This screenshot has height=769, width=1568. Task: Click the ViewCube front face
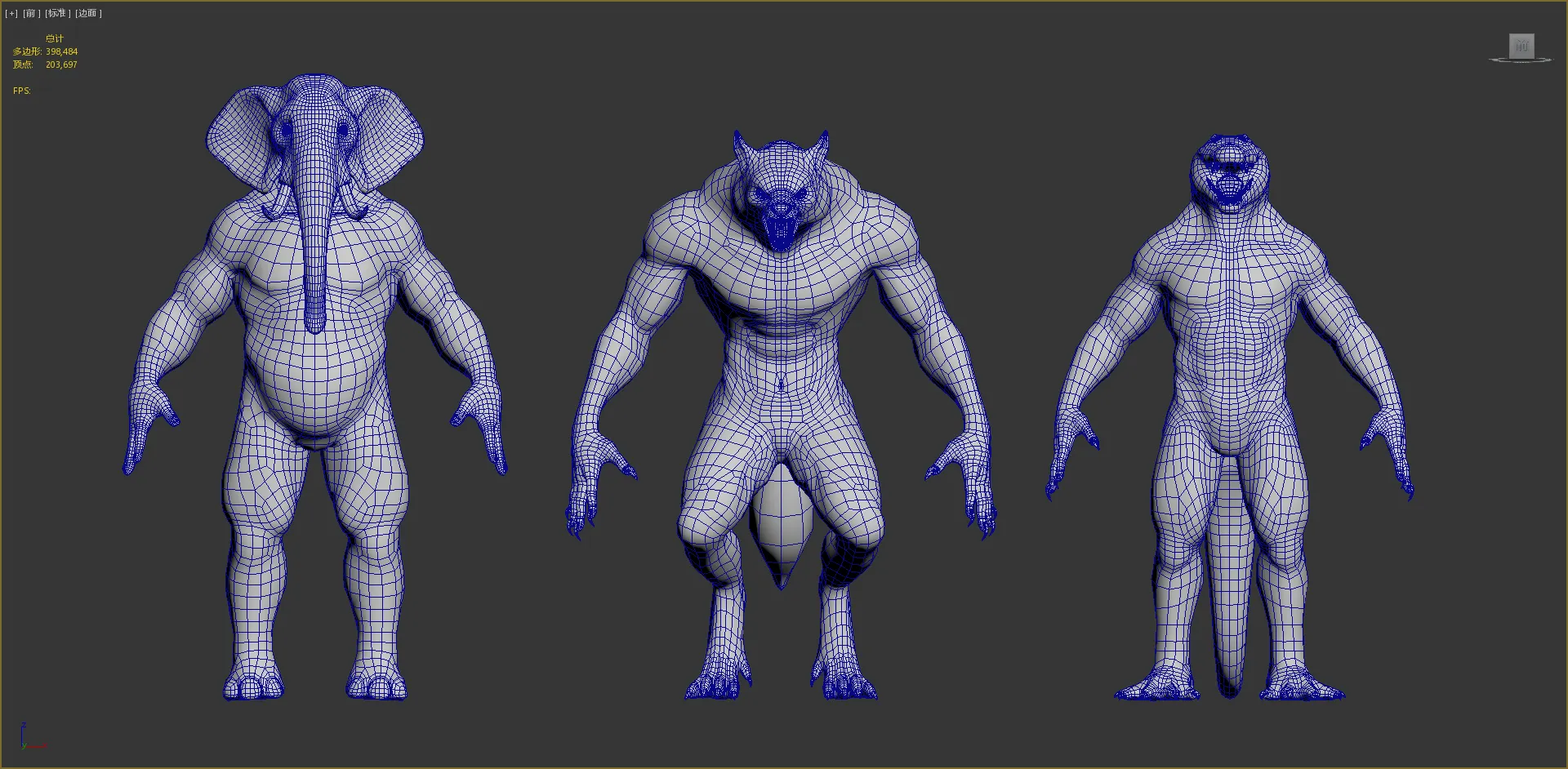pos(1521,46)
